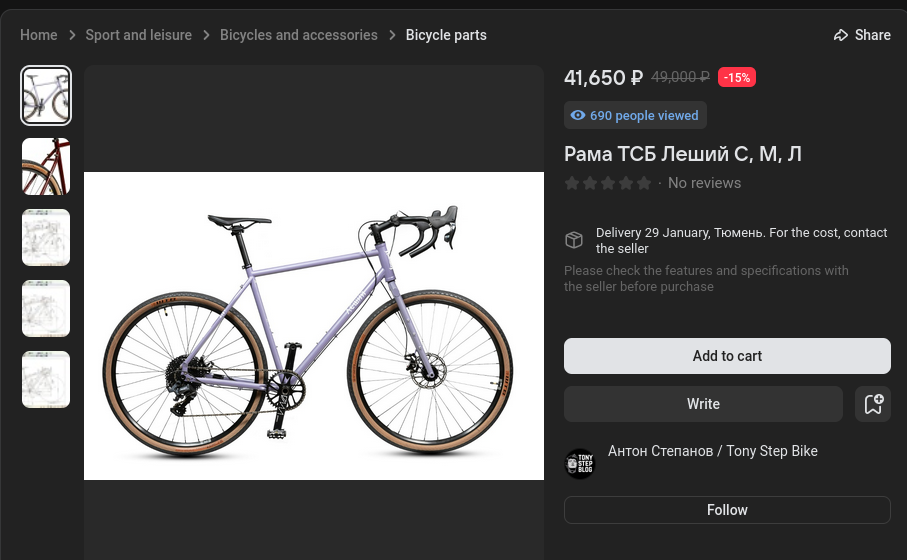This screenshot has height=560, width=907.
Task: Click the Write button to message seller
Action: [703, 404]
